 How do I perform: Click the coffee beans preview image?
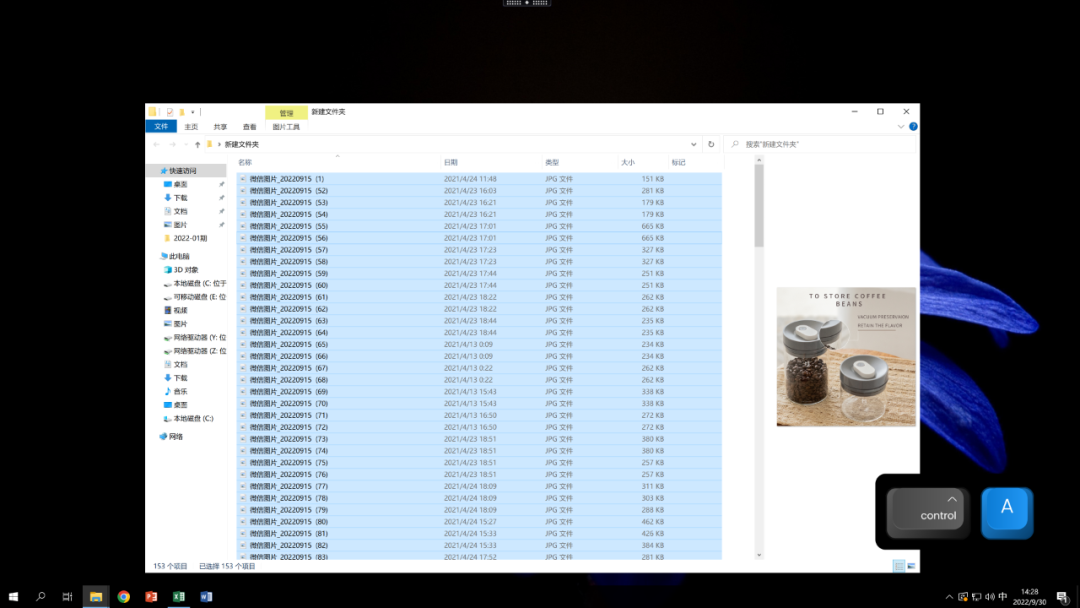tap(846, 357)
